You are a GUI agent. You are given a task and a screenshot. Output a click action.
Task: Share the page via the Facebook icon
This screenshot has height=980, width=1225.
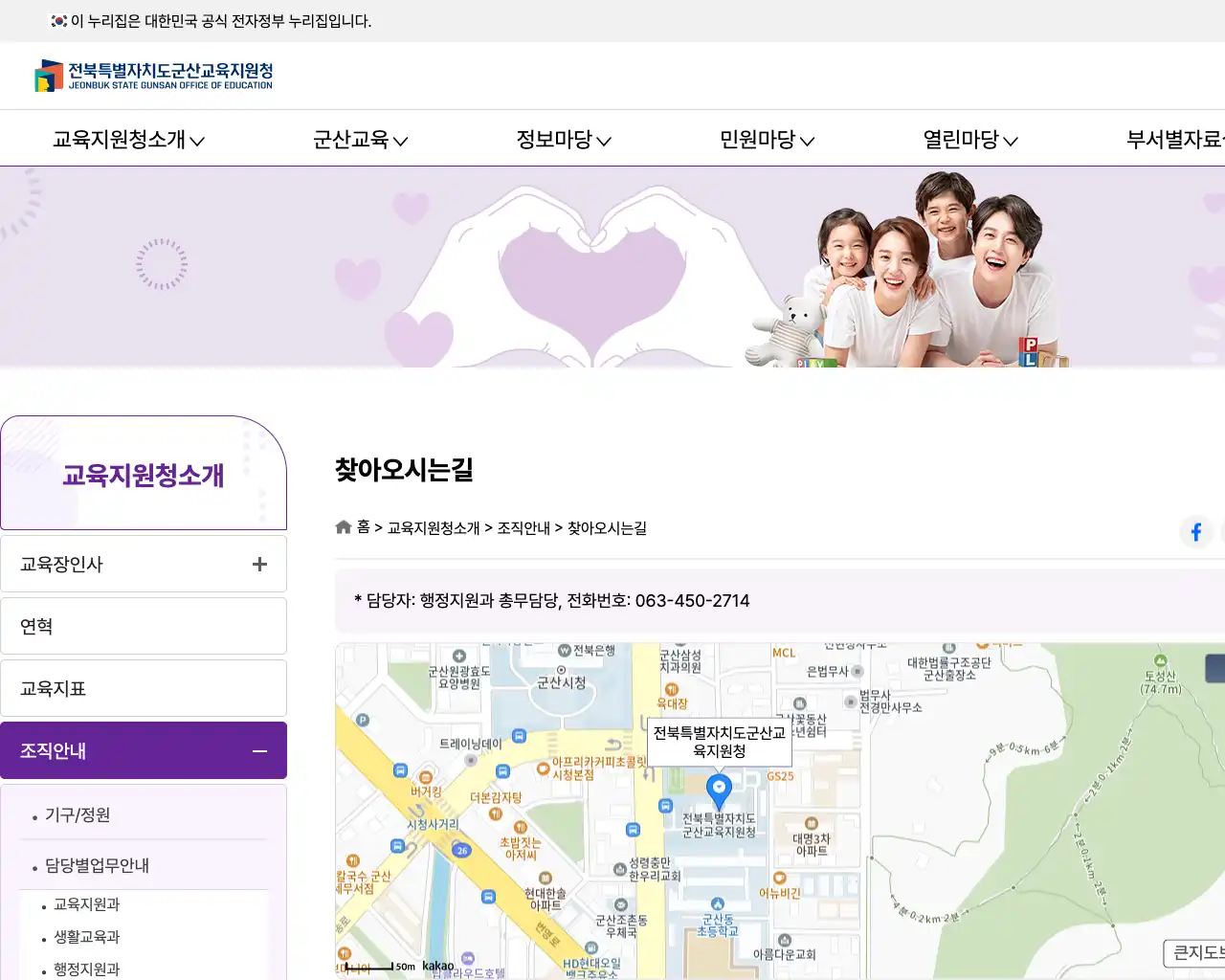pyautogui.click(x=1195, y=532)
